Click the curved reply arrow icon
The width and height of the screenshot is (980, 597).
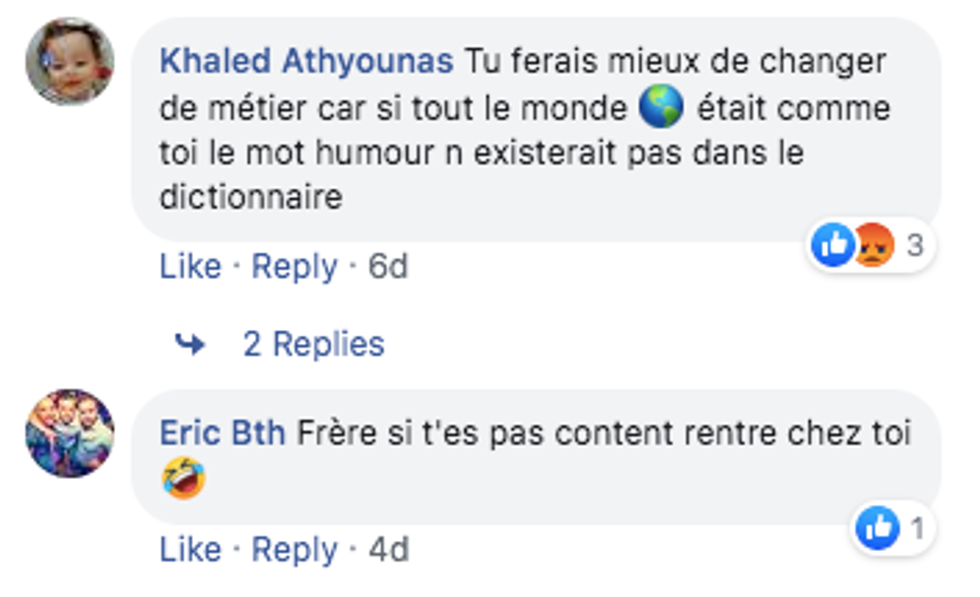pos(189,345)
